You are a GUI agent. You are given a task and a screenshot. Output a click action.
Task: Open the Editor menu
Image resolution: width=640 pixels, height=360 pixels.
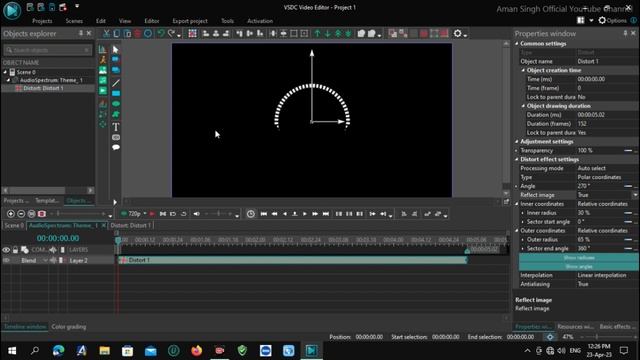click(x=151, y=21)
